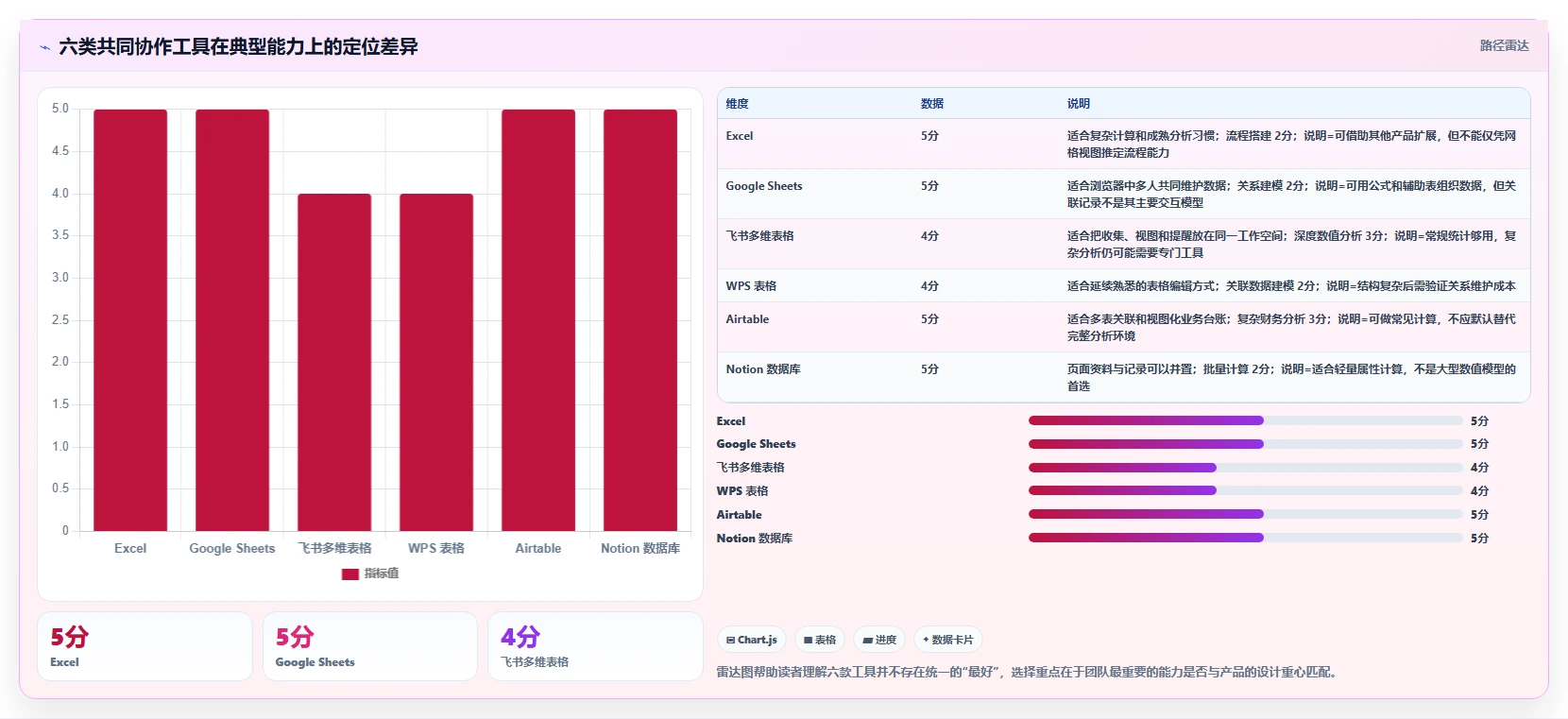Screen dimensions: 1568x719
Task: Click the 5分 value in Airtable table row
Action: coord(929,319)
